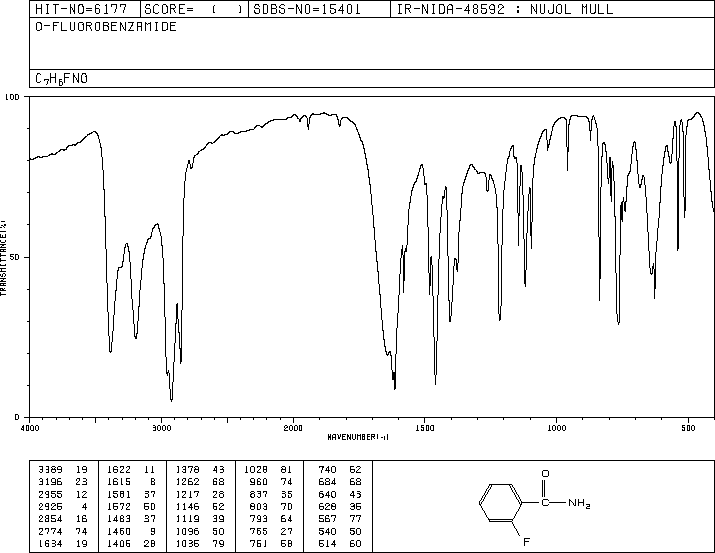The height and width of the screenshot is (553, 715).
Task: Click the IR-NIDA-48592 : NUJOL MULL label
Action: coord(505,9)
